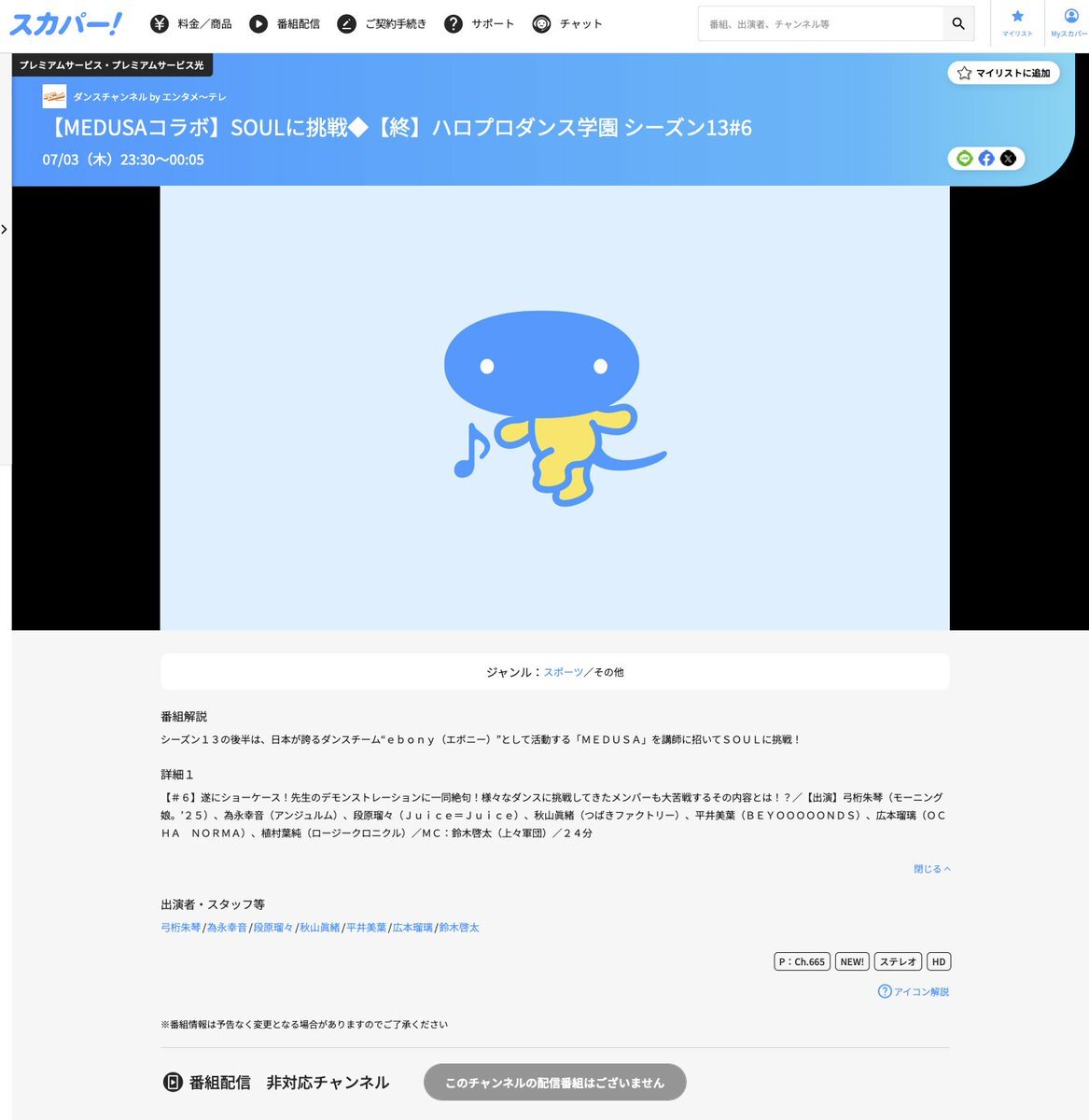1089x1120 pixels.
Task: Click the smiley チャット icon
Action: coord(541,24)
